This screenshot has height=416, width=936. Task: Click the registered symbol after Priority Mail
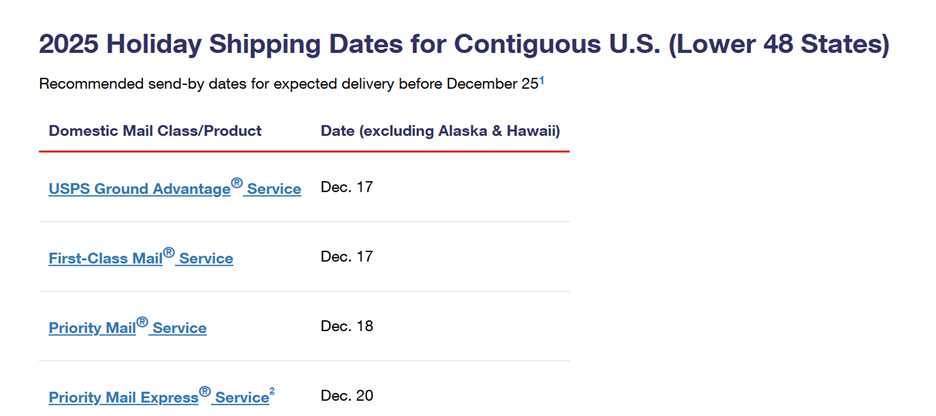coord(142,322)
